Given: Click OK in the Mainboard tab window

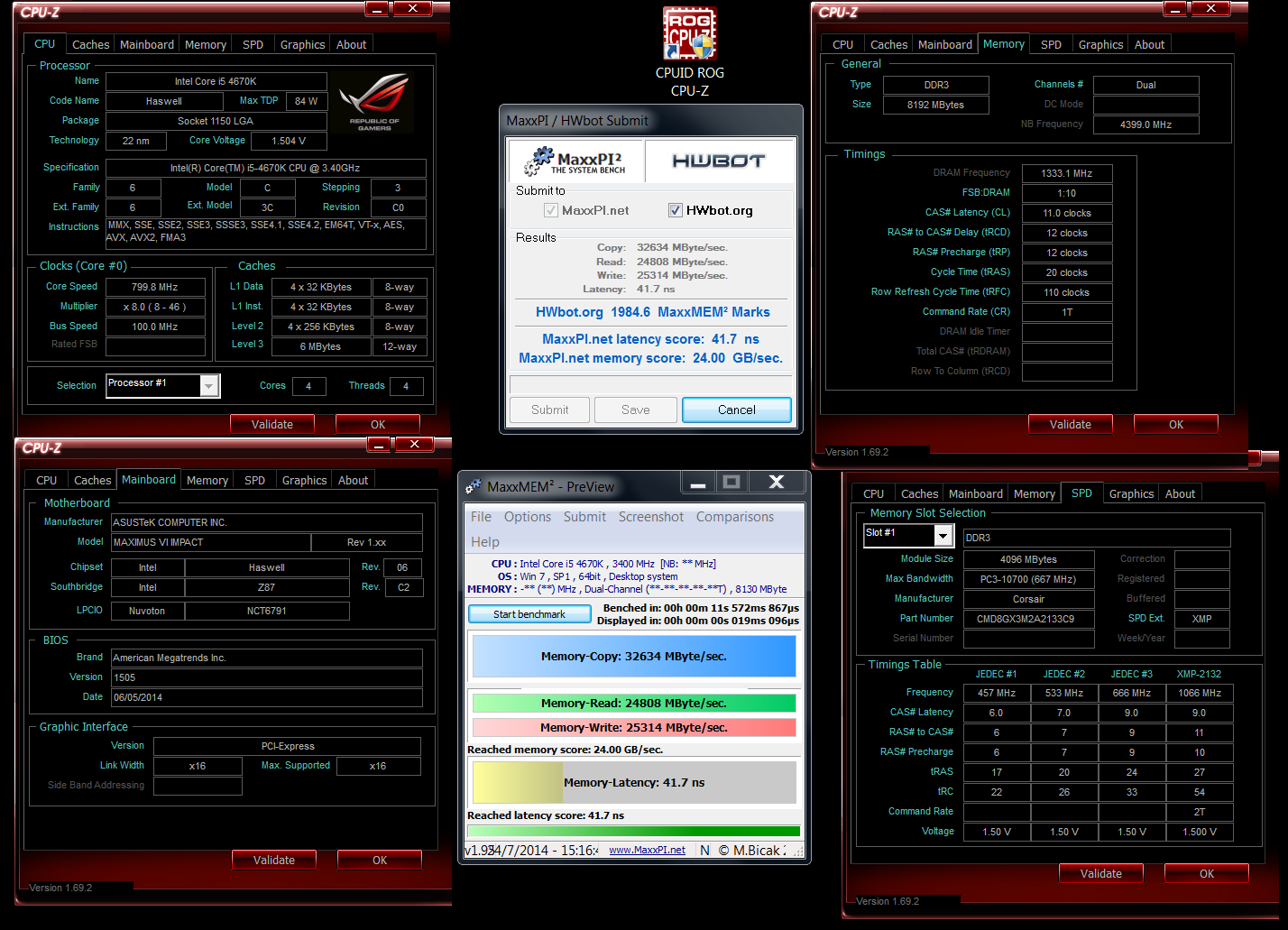Looking at the screenshot, I should pos(380,860).
